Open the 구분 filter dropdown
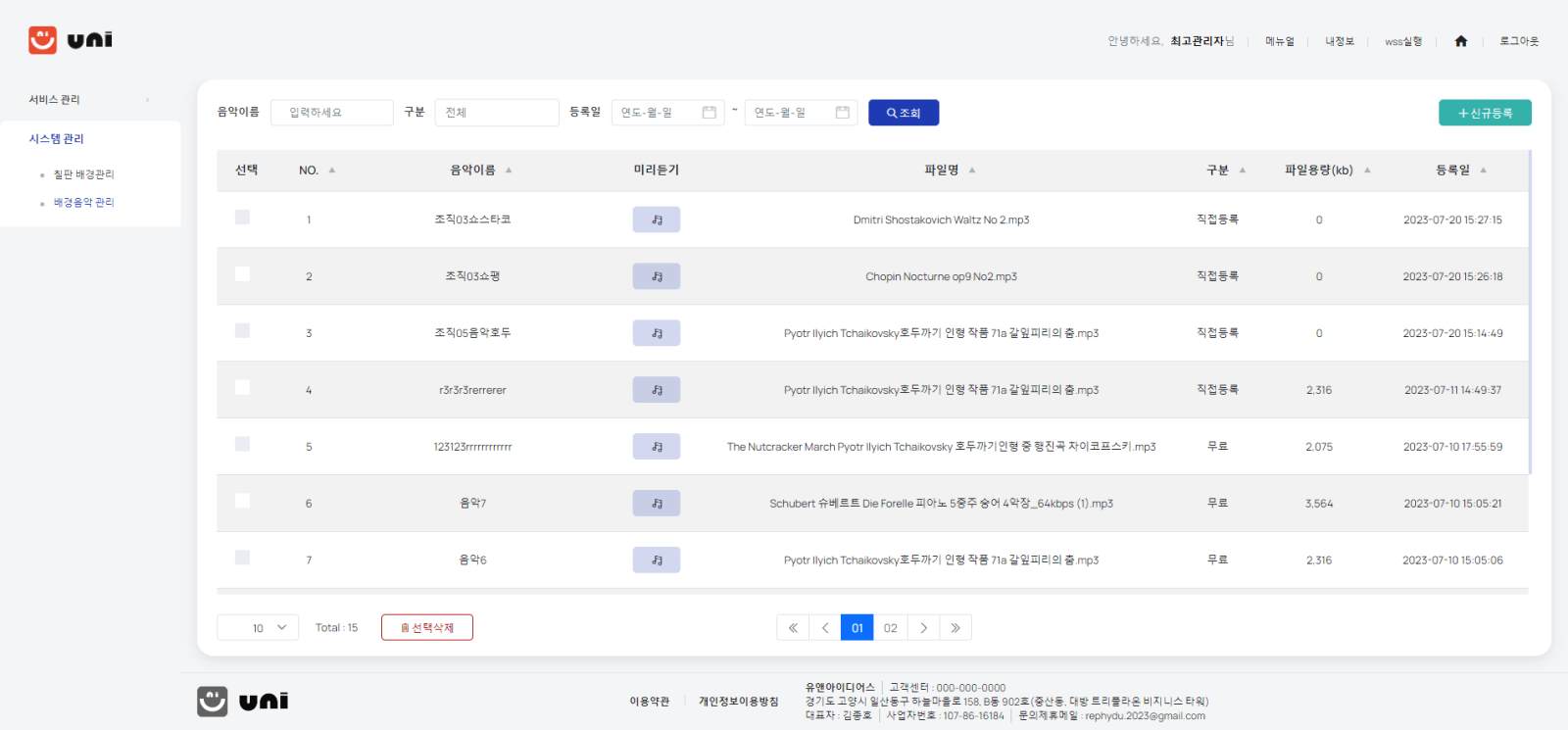The width and height of the screenshot is (1568, 730). coord(496,113)
